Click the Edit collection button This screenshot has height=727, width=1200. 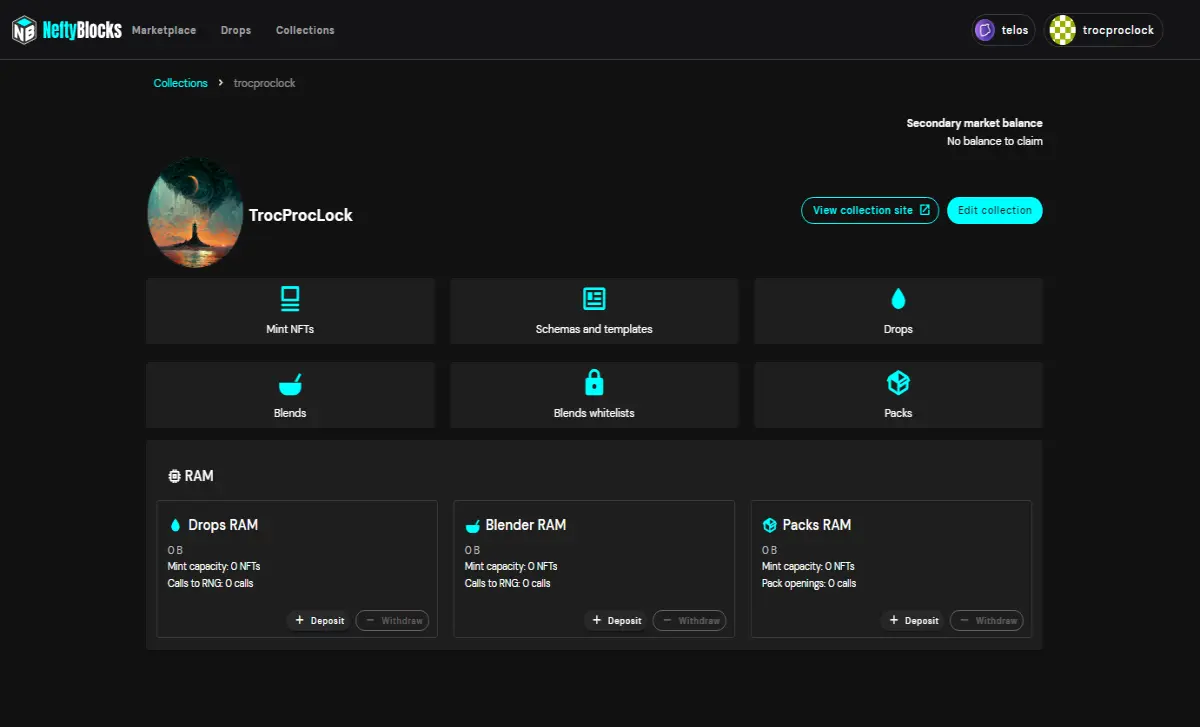995,210
